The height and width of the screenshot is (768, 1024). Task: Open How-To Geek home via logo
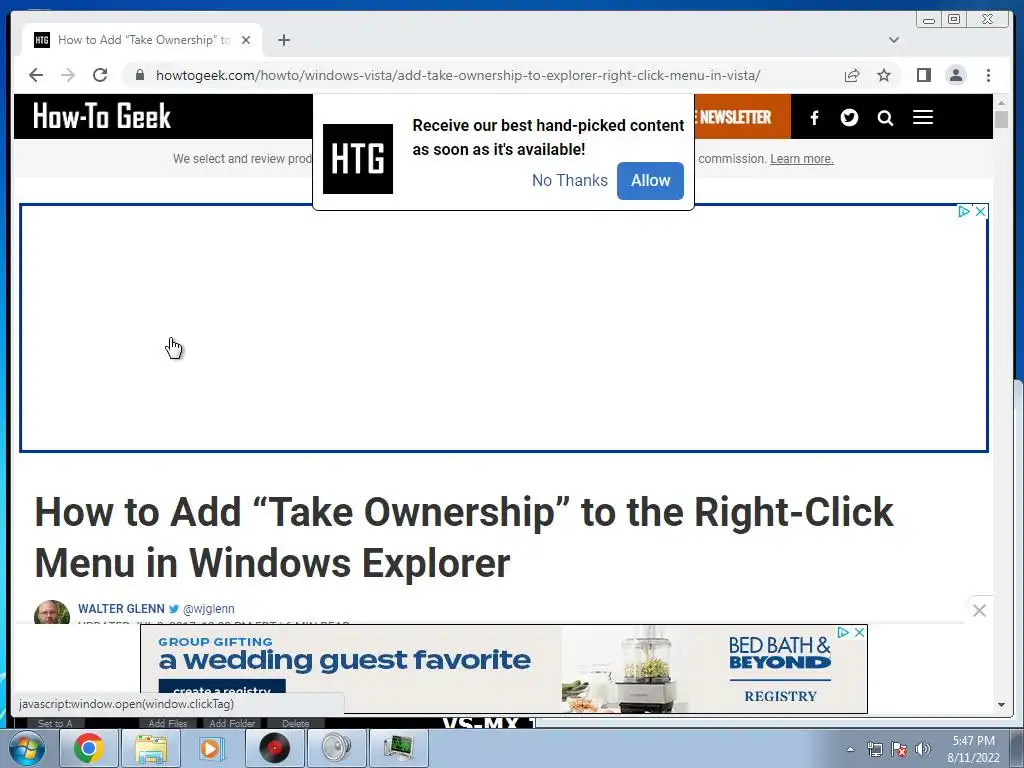point(102,116)
